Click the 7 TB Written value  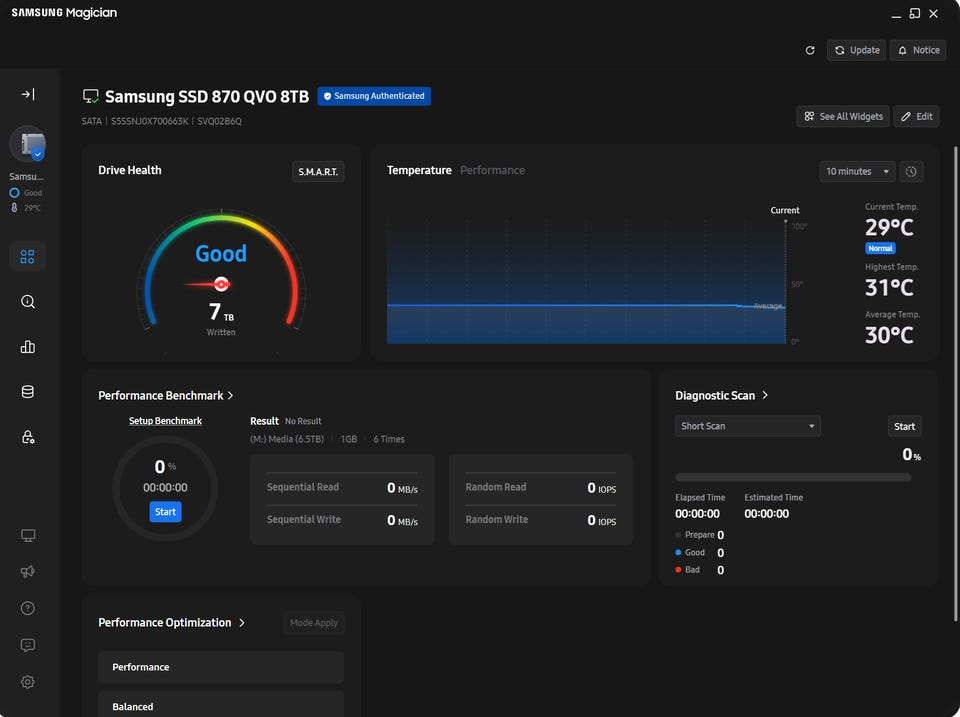tap(221, 312)
